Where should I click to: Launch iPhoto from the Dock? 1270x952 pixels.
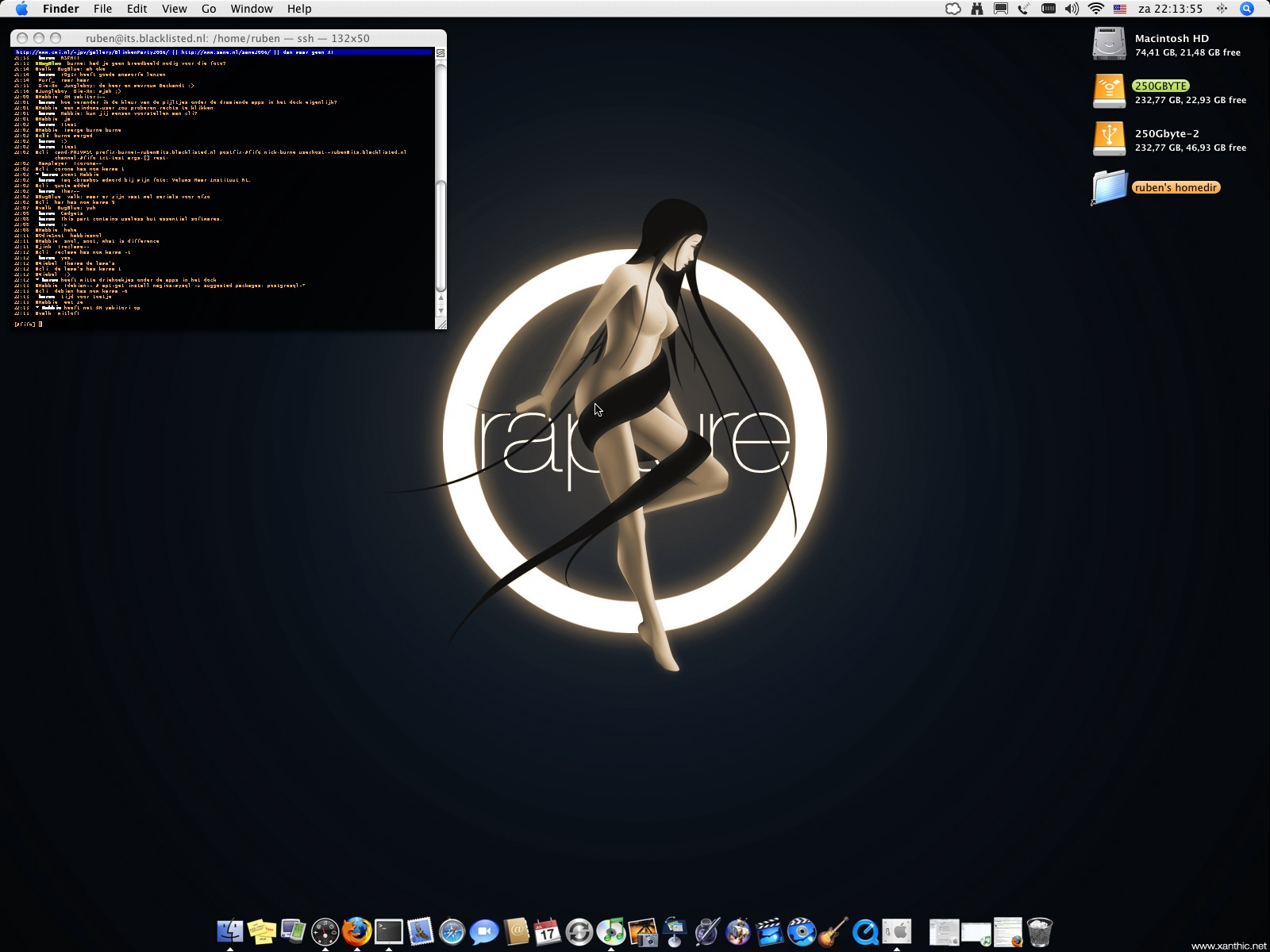click(x=643, y=931)
